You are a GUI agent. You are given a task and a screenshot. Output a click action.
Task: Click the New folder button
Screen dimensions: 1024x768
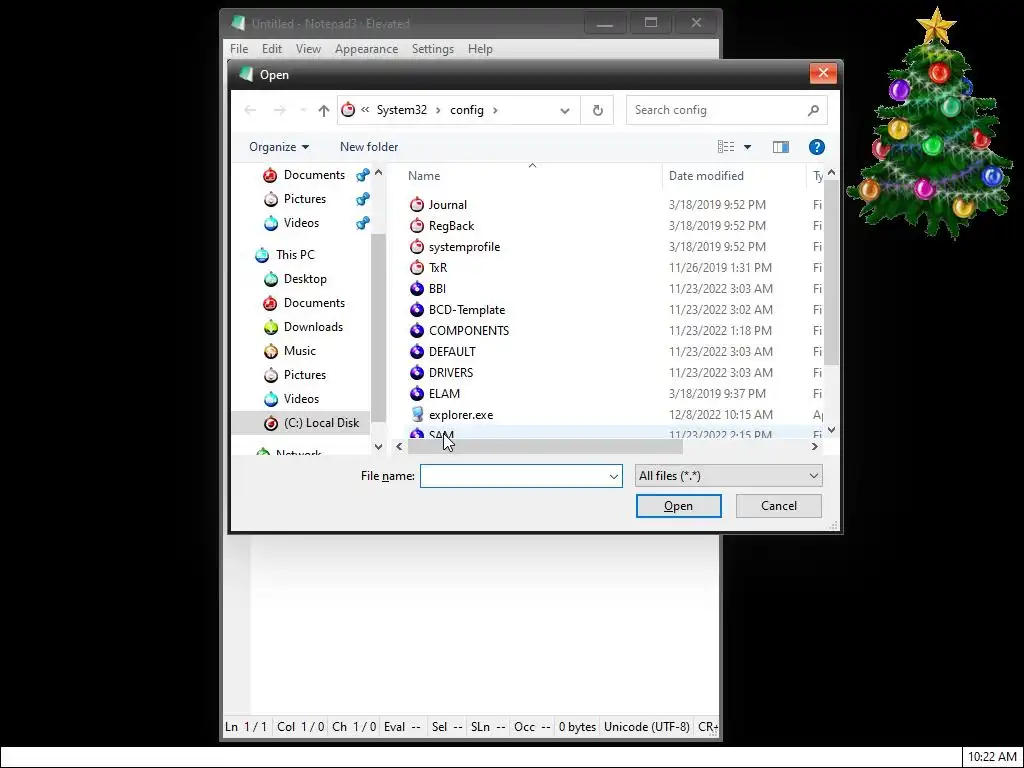[369, 147]
